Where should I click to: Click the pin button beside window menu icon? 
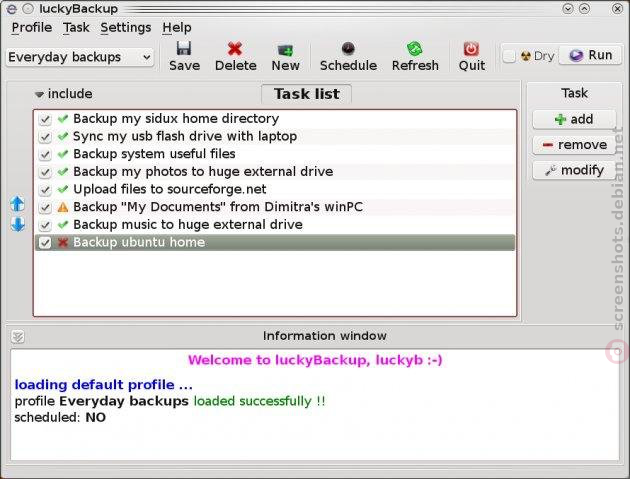[x=28, y=8]
